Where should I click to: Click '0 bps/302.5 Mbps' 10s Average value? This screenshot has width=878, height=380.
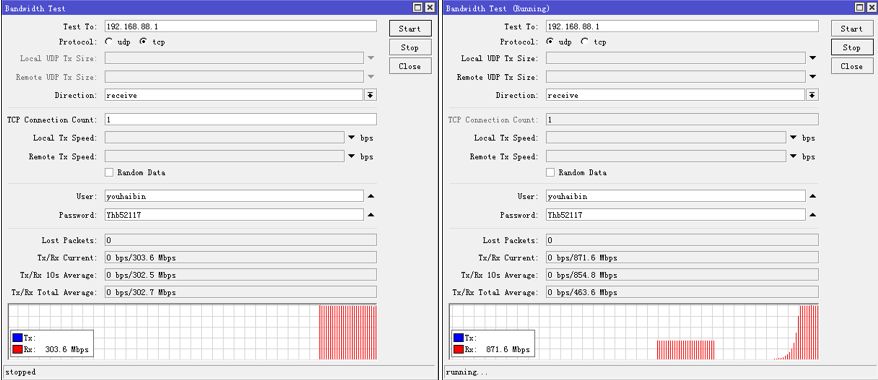click(x=241, y=275)
